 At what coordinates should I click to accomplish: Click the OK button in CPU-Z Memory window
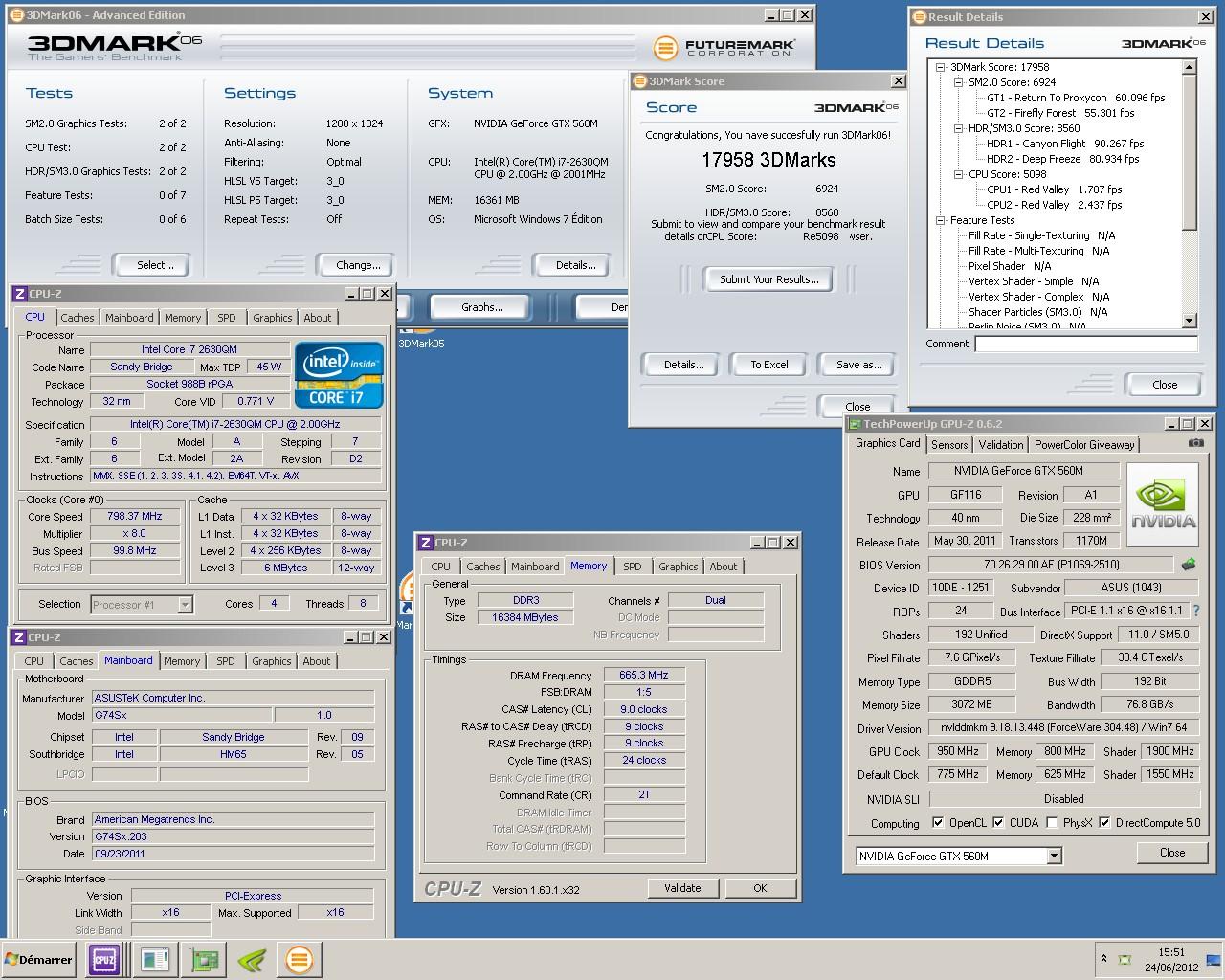click(760, 888)
